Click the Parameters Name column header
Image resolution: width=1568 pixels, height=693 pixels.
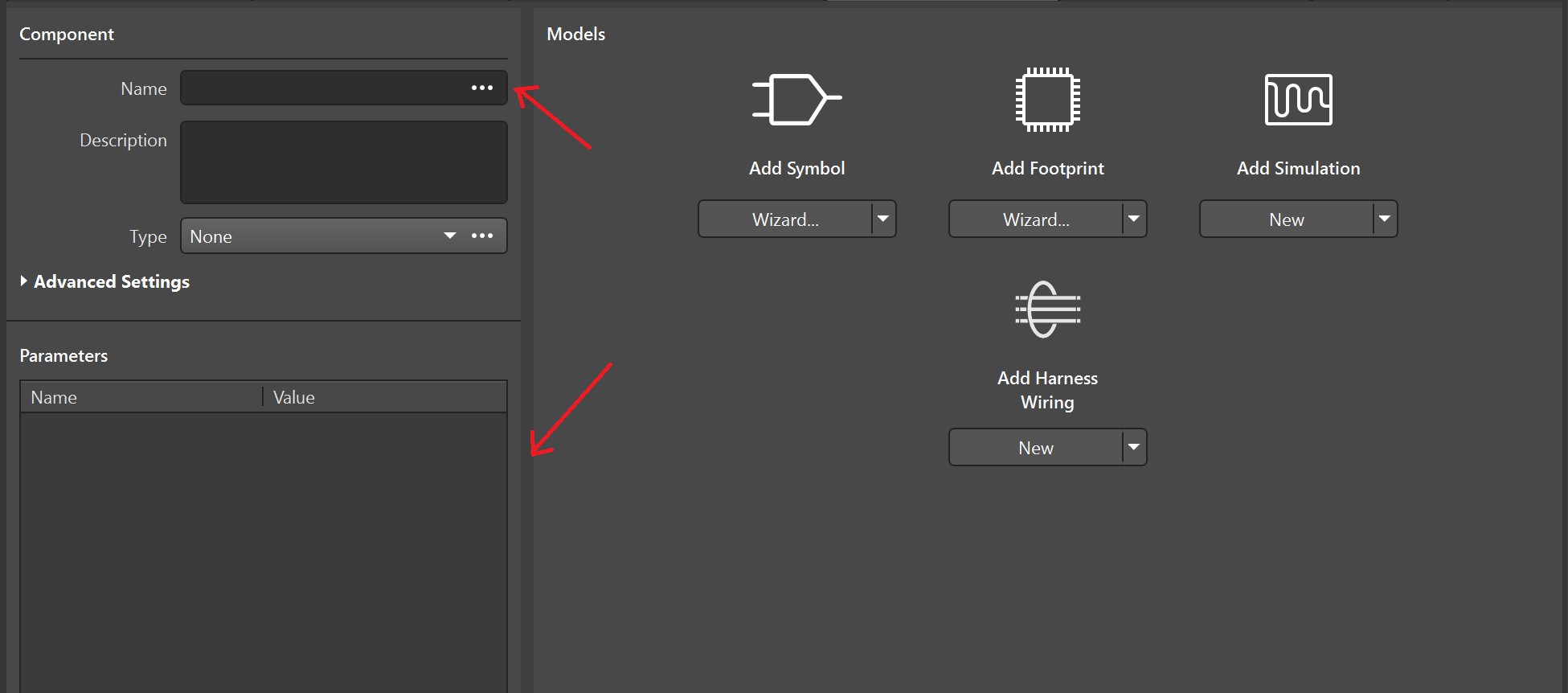coord(141,397)
